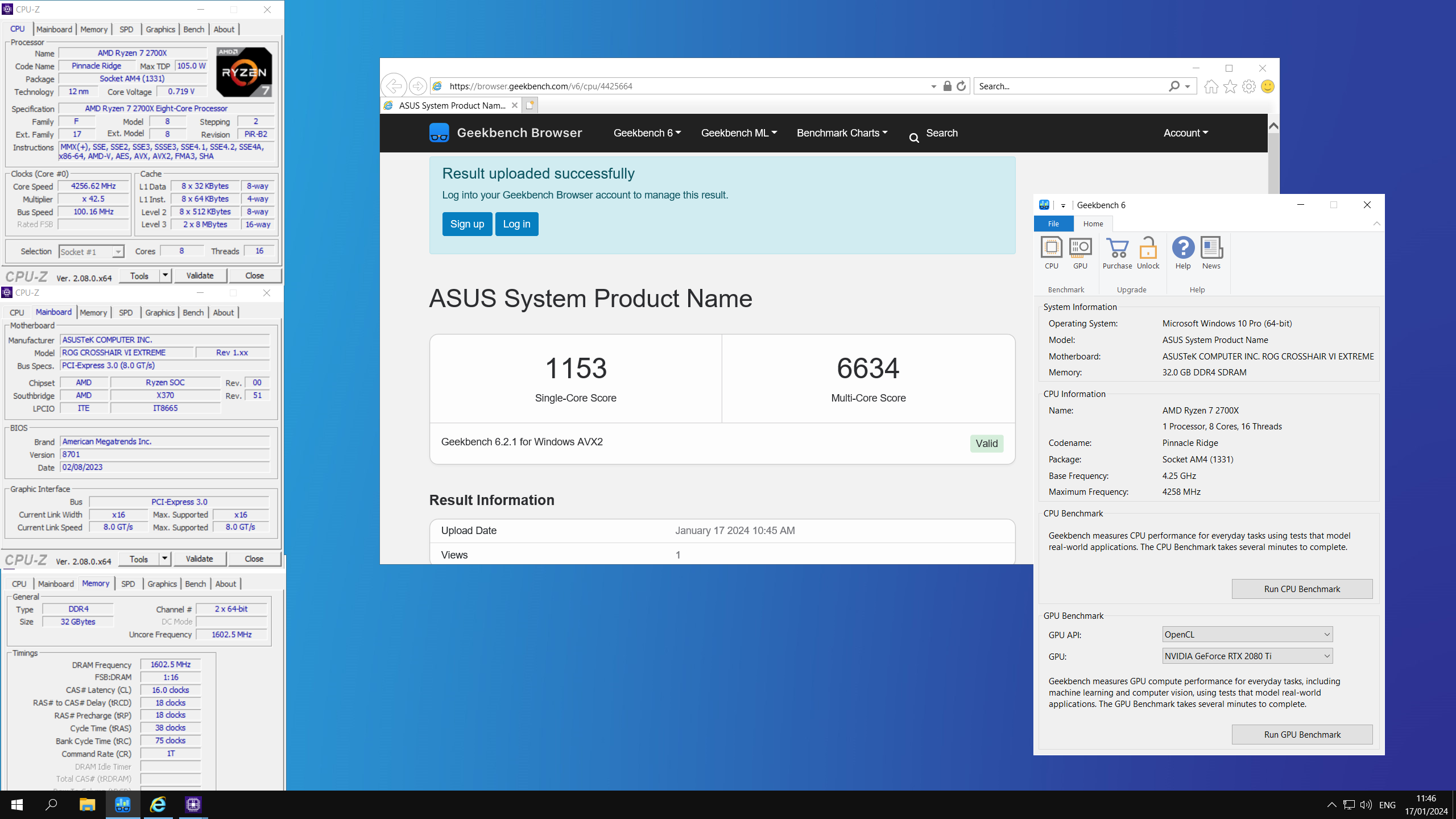Screen dimensions: 1456x819
Task: Click the browser back arrow button
Action: click(394, 86)
